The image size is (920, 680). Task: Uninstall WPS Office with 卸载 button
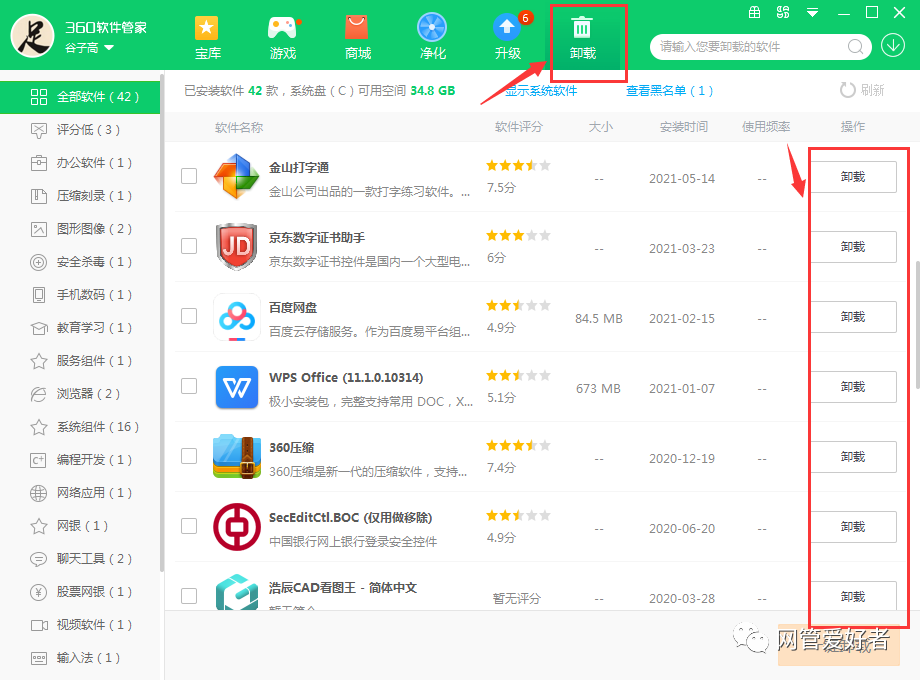pos(853,387)
